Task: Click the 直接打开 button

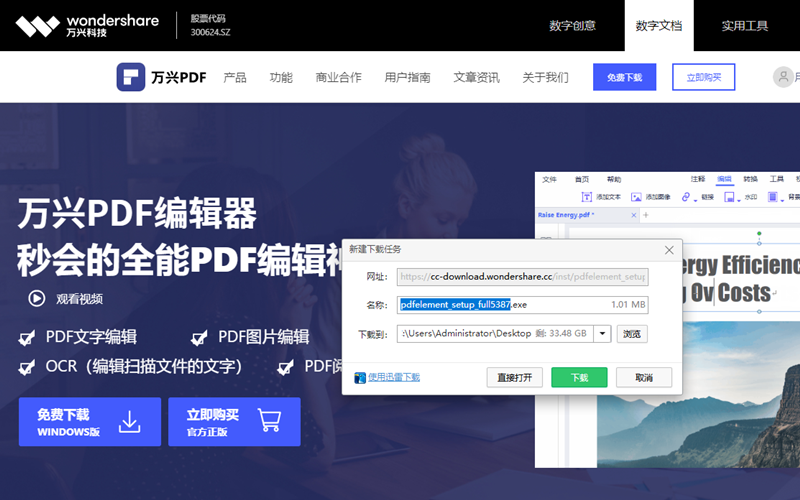Action: 515,378
